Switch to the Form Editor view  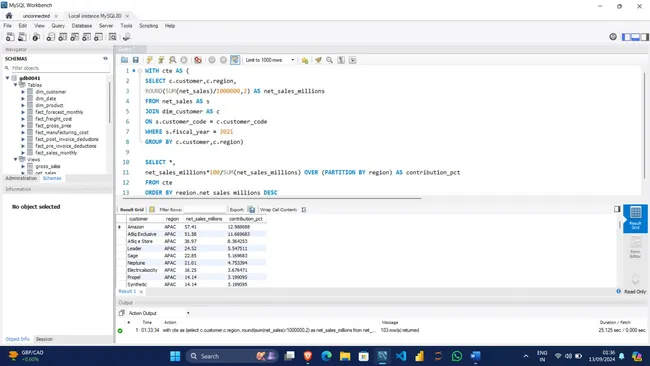[x=635, y=247]
